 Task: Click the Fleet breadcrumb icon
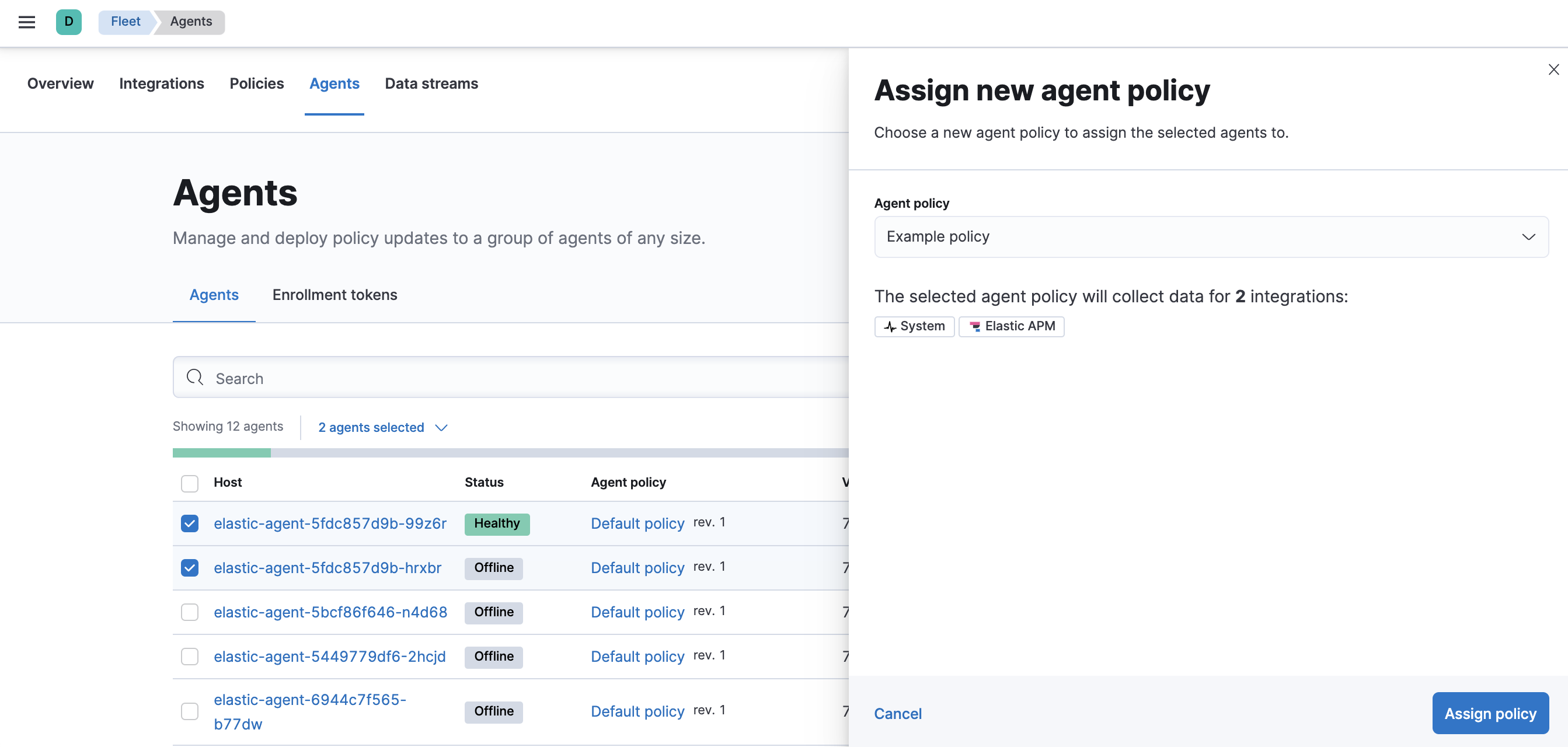point(125,22)
